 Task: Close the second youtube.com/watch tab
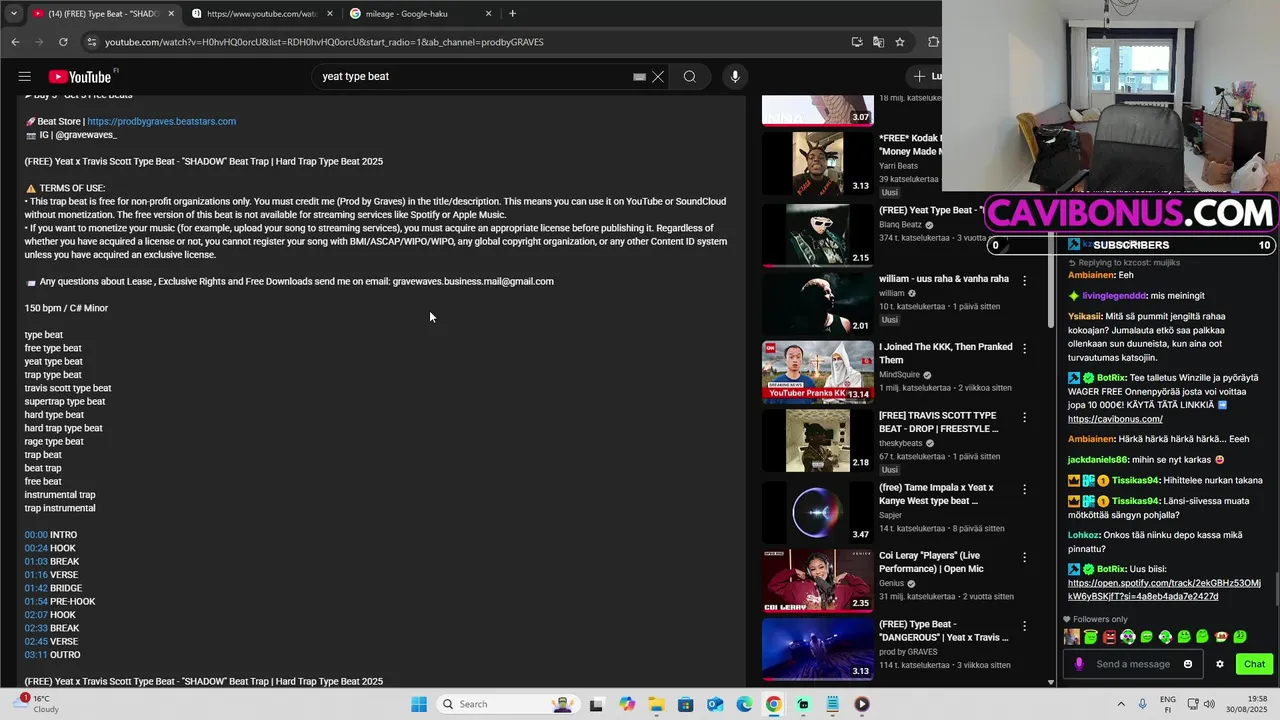coord(329,14)
